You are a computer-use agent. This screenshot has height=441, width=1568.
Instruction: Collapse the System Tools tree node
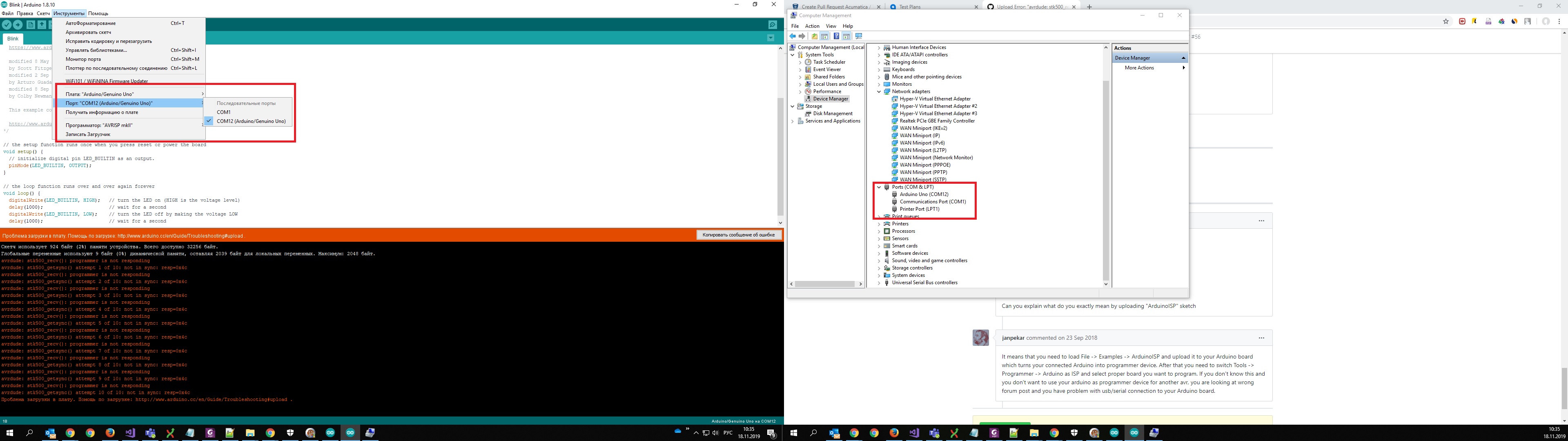click(793, 55)
